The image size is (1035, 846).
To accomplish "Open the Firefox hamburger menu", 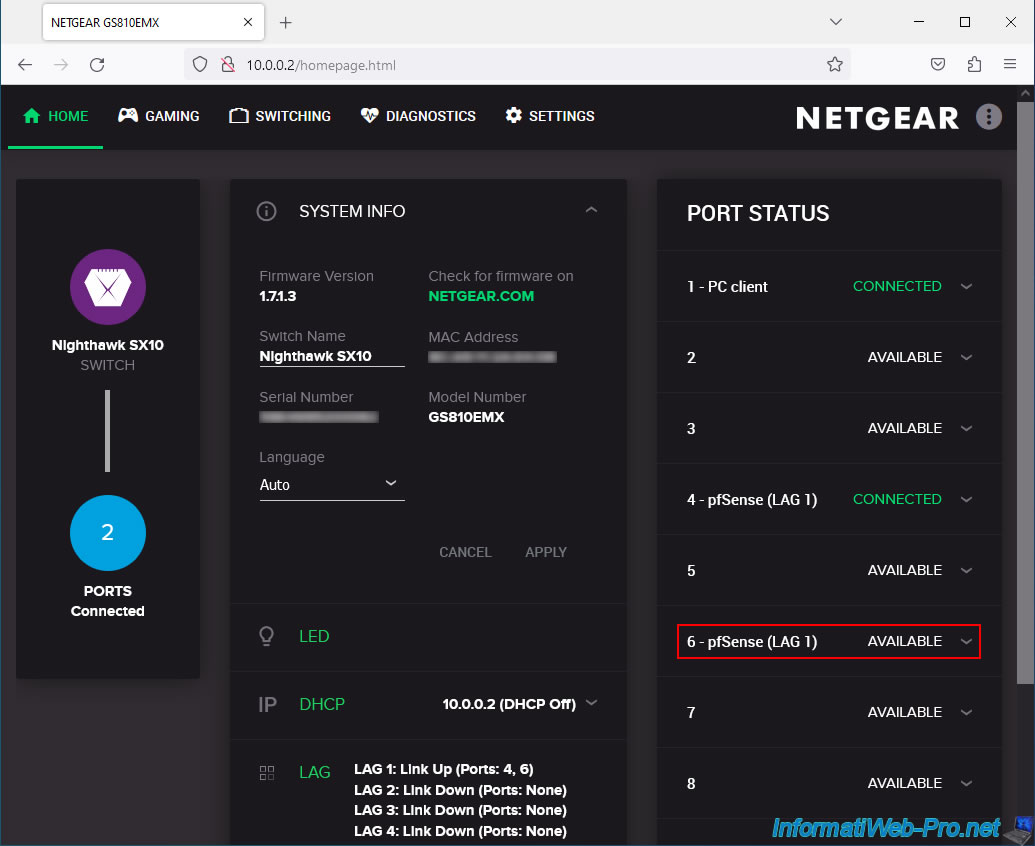I will pos(1009,64).
